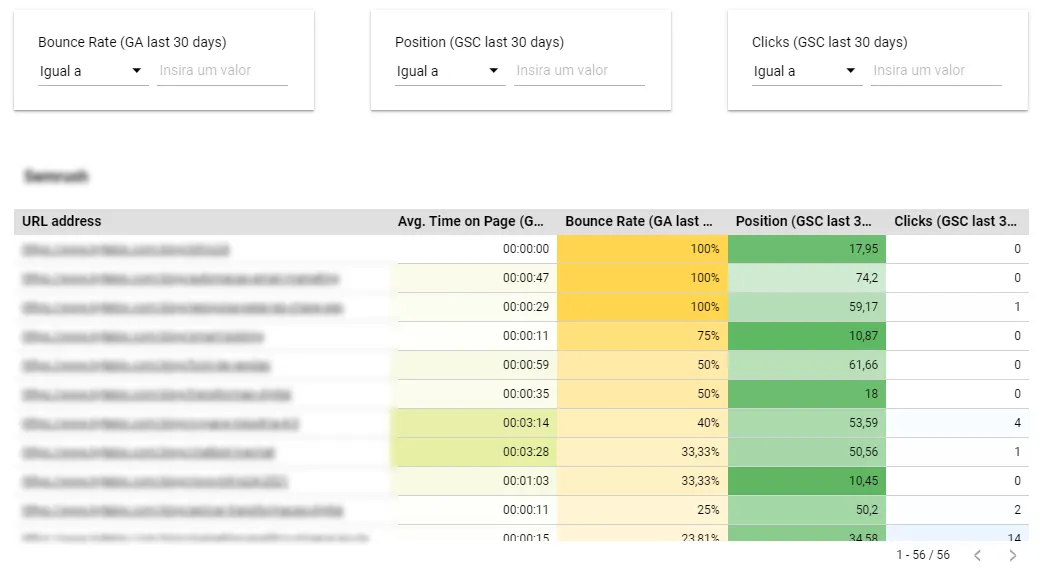The width and height of the screenshot is (1045, 574).
Task: Select the 00:00:29 time cell
Action: coord(477,307)
